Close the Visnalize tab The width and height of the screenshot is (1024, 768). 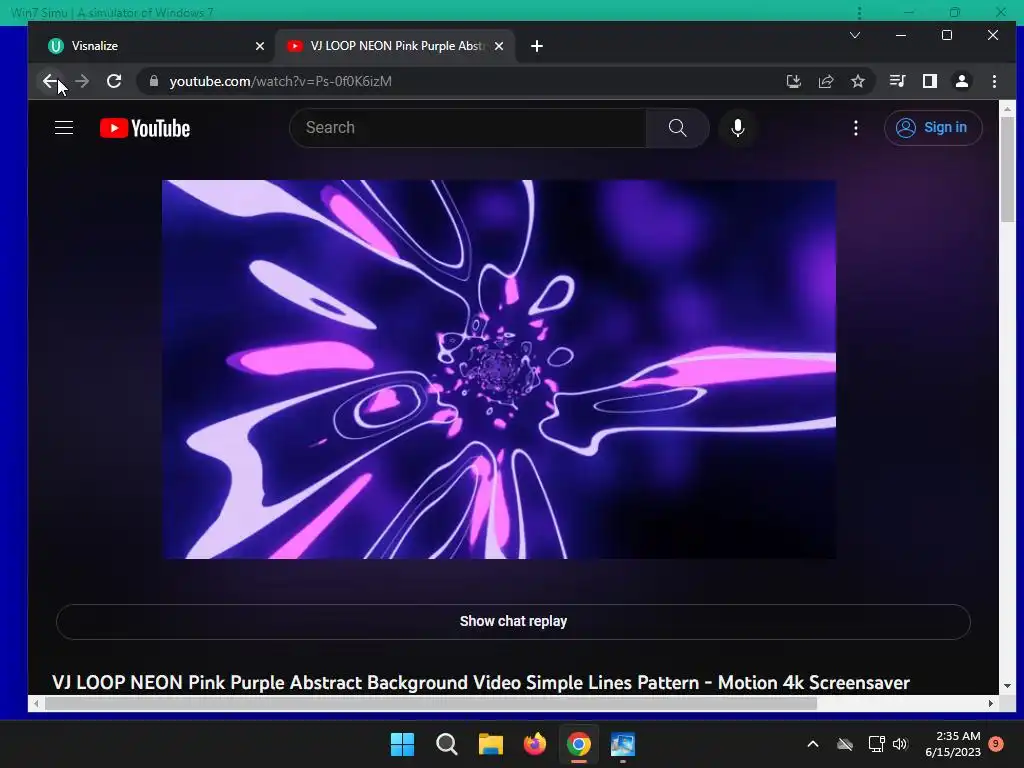tap(260, 46)
